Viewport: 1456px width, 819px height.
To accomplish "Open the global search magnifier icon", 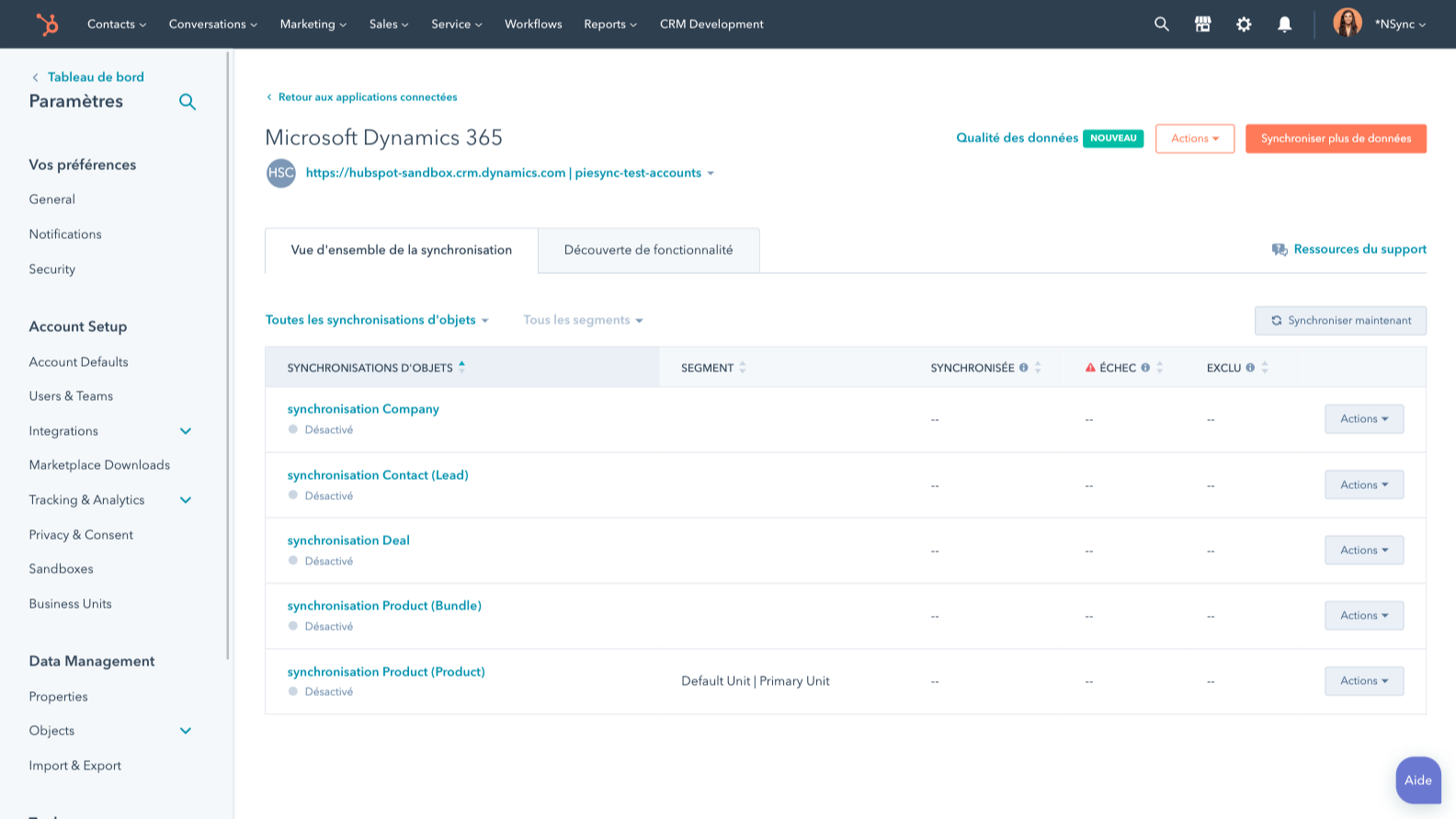I will point(1162,24).
